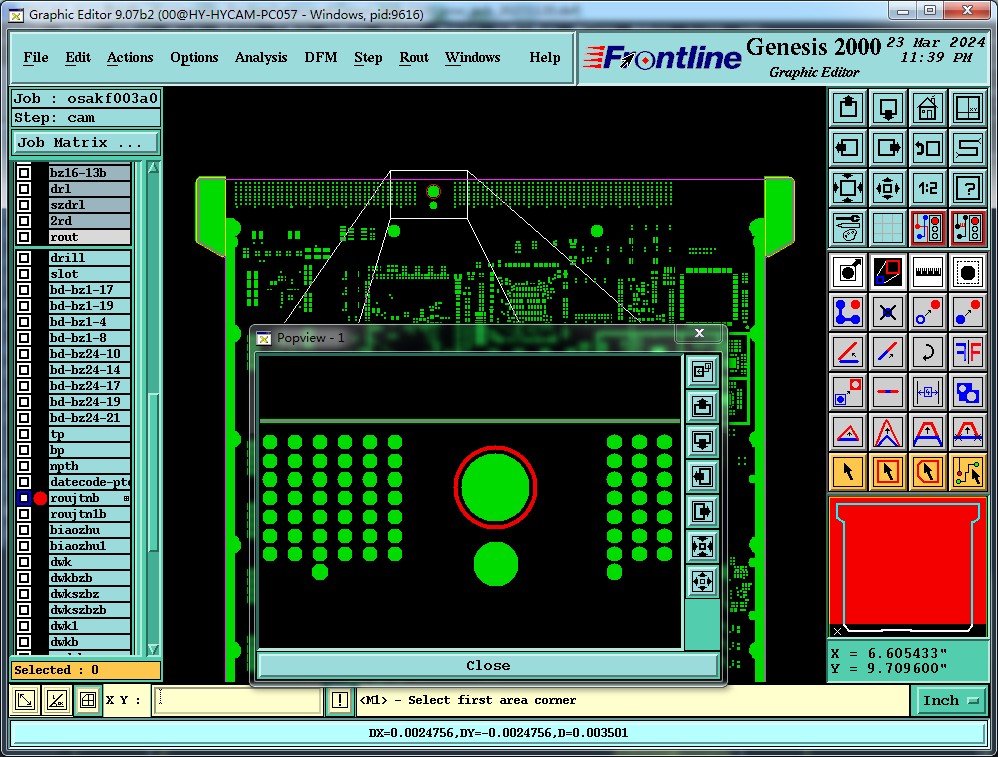The image size is (998, 757).
Task: Select the net selection arrow tool
Action: point(968,472)
